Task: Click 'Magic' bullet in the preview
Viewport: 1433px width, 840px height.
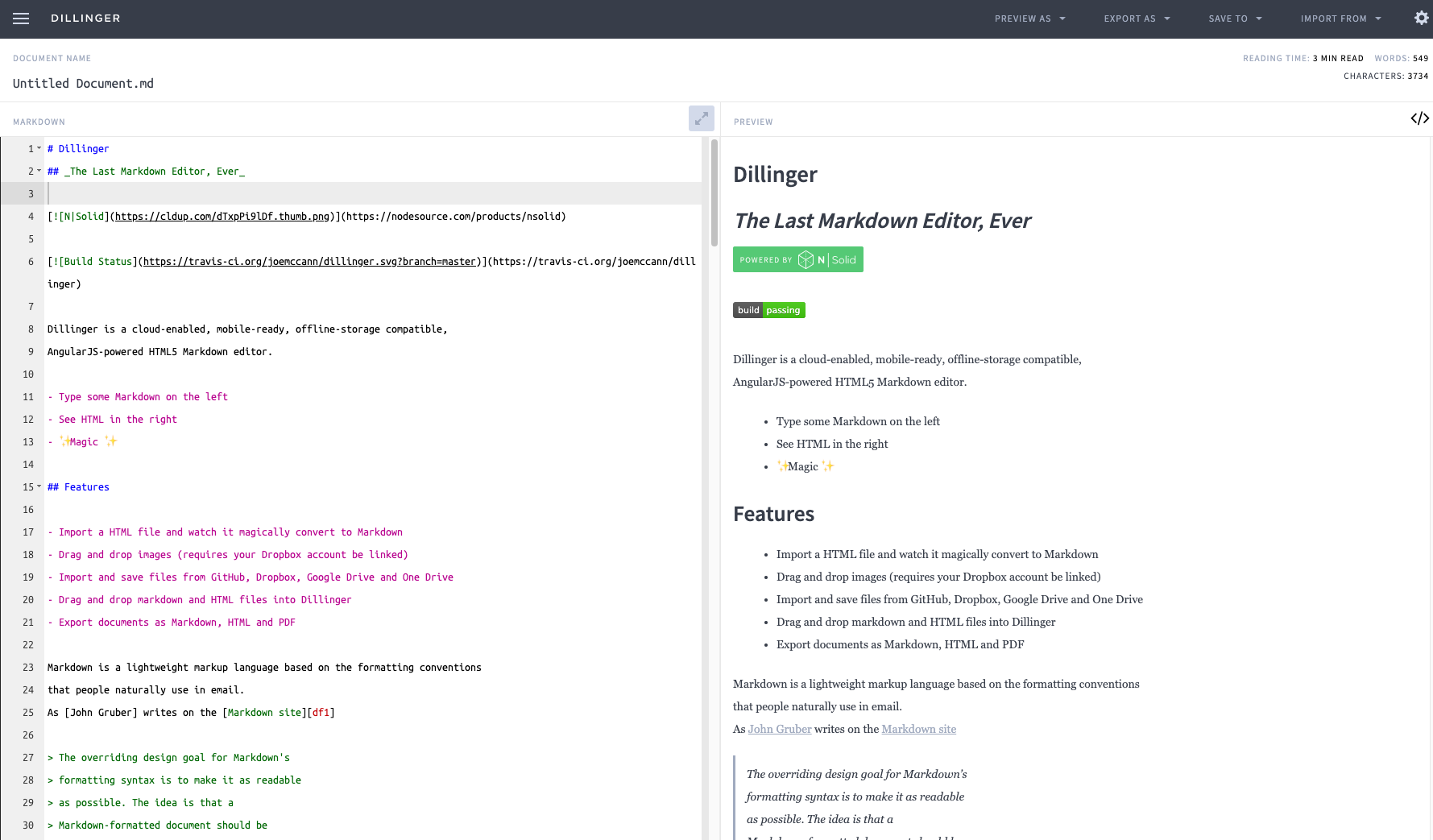Action: 805,466
